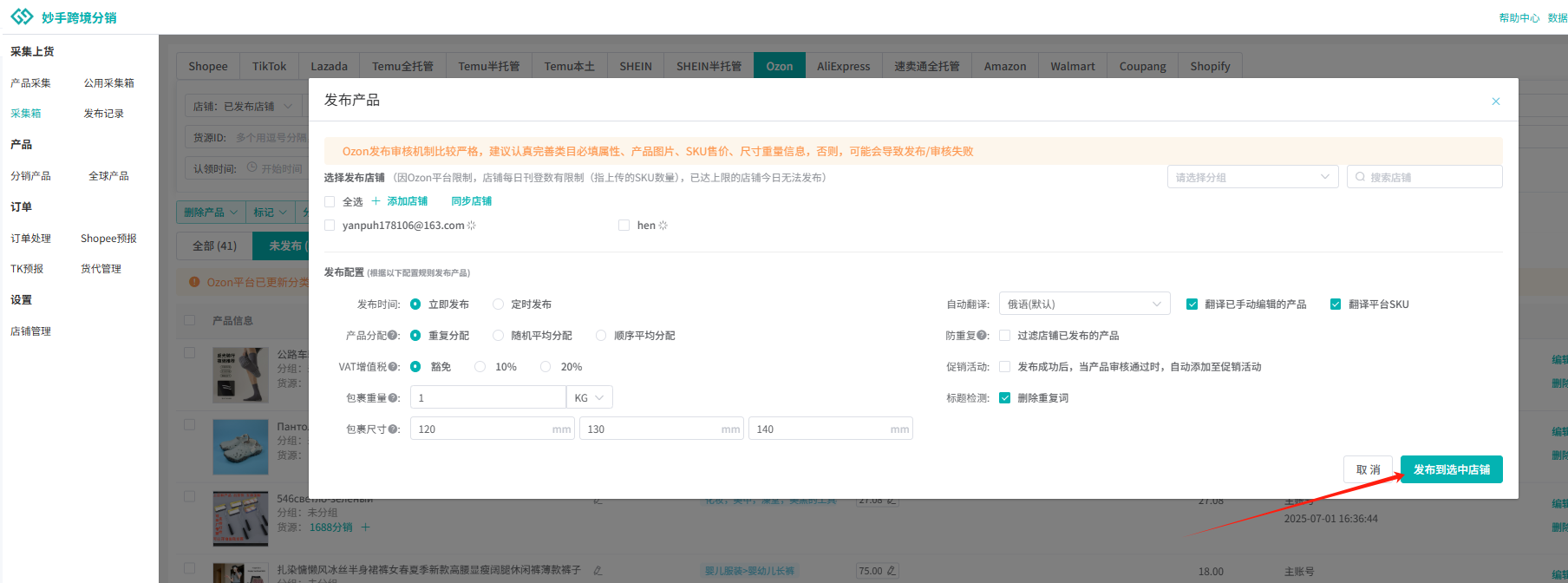Viewport: 1568px width, 583px height.
Task: Switch to the Lazada platform tab
Action: coord(330,67)
